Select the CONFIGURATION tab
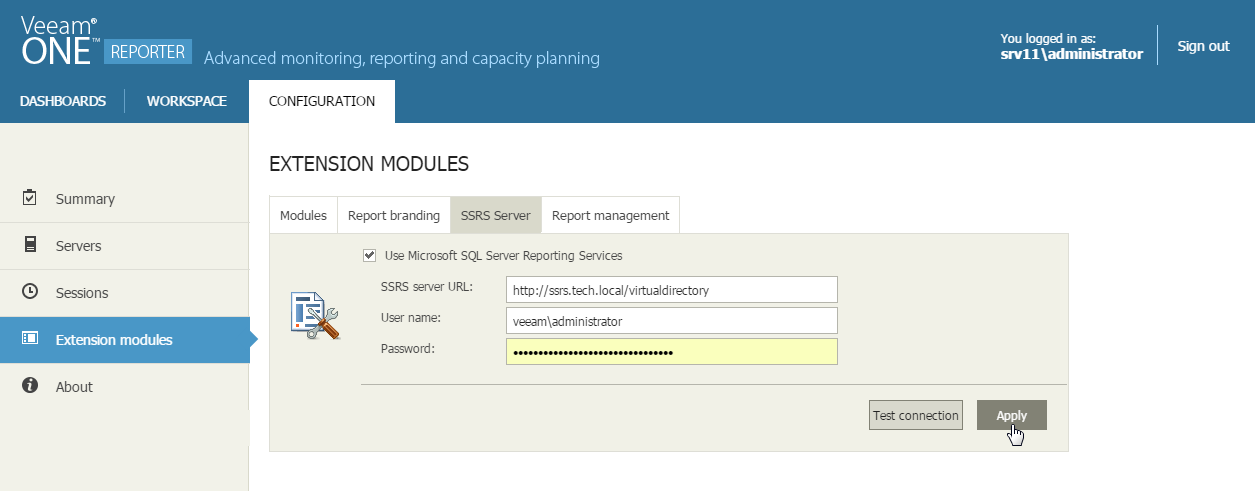Viewport: 1255px width, 491px height. (322, 101)
